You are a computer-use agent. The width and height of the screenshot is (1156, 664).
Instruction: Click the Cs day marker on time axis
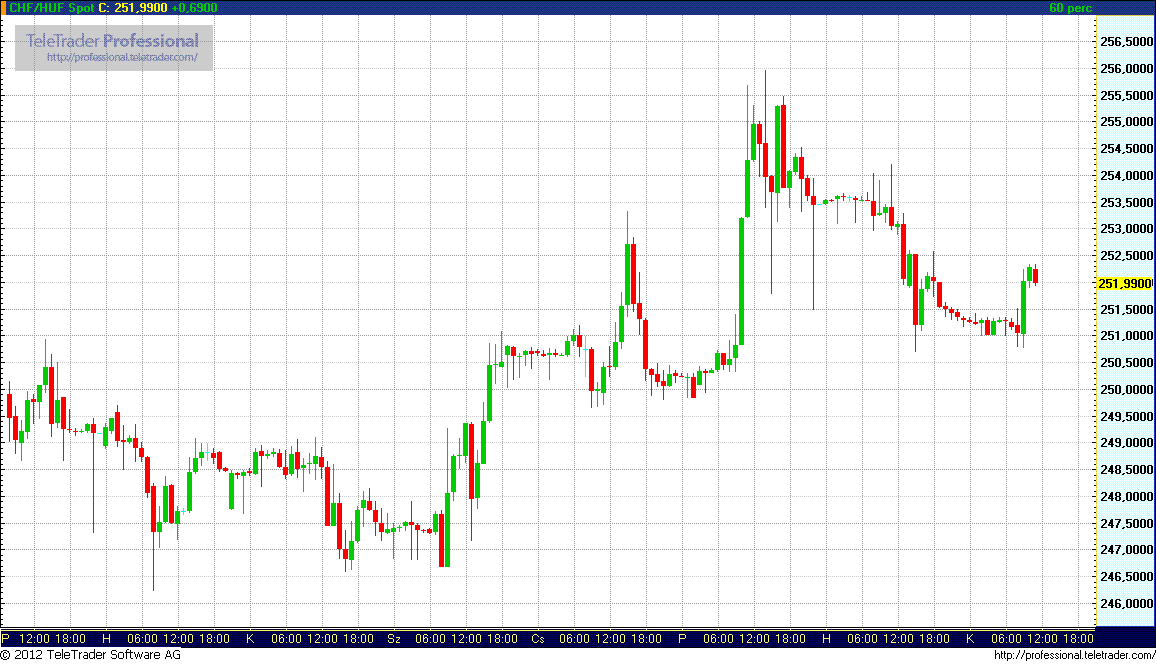pyautogui.click(x=537, y=639)
